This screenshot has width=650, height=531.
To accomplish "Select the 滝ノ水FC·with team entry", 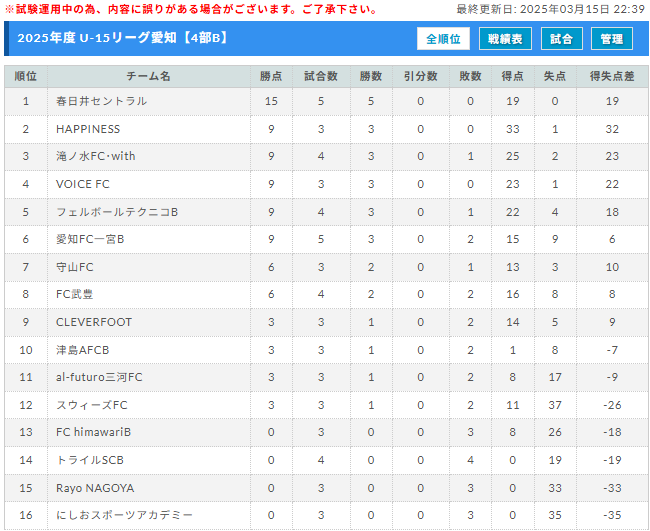I will coord(96,156).
